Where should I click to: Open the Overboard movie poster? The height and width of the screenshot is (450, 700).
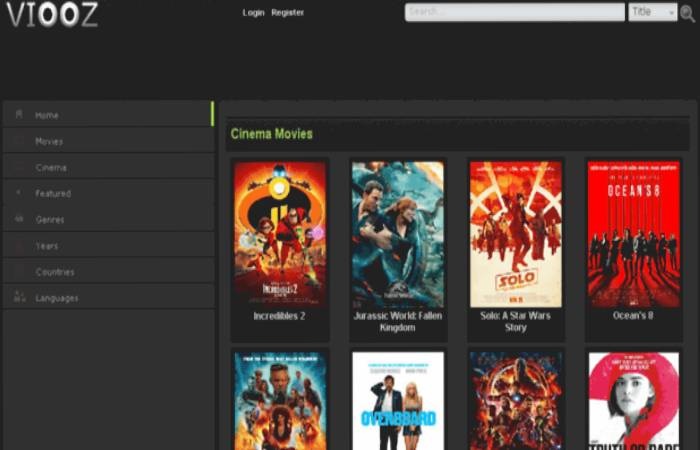point(398,401)
